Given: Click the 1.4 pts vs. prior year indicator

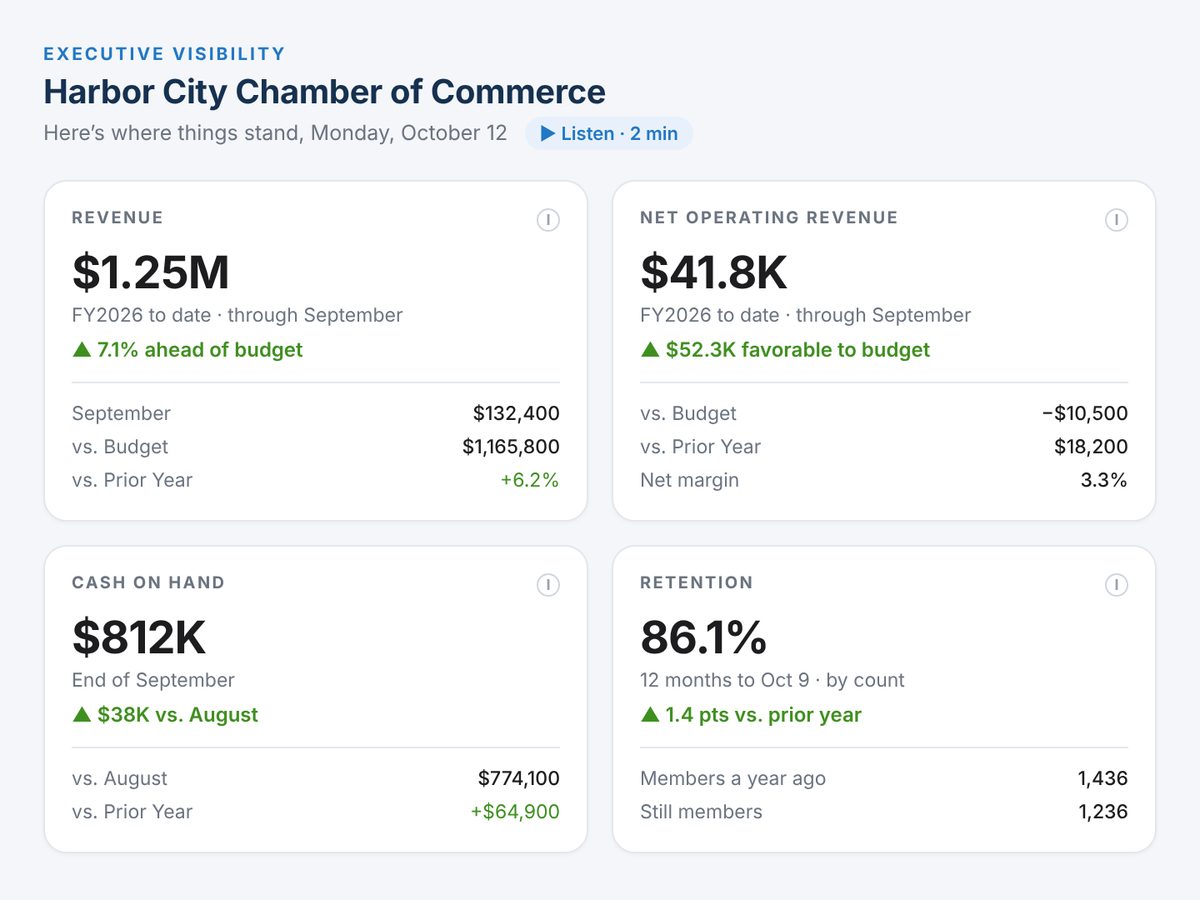Looking at the screenshot, I should [751, 715].
